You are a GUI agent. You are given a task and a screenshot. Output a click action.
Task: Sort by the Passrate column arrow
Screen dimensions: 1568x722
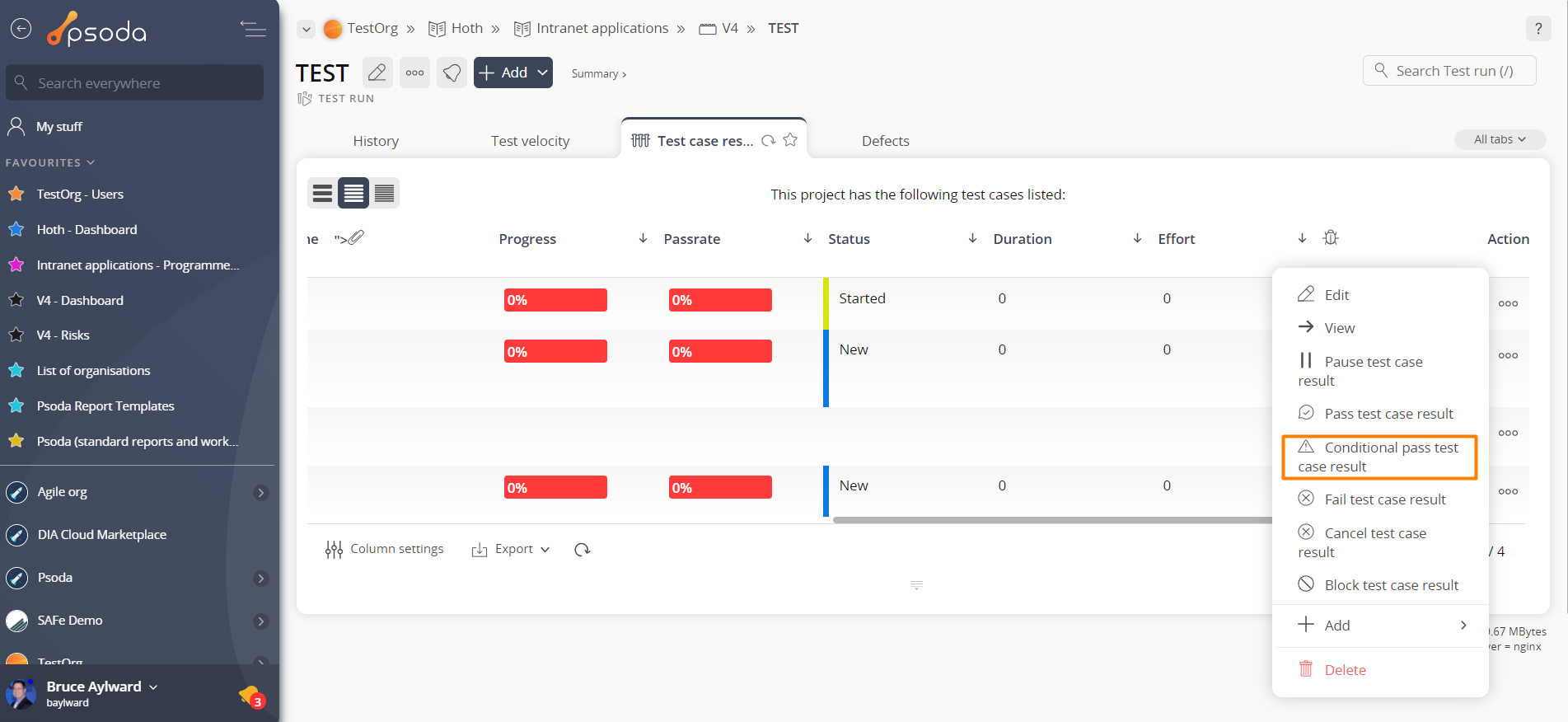pyautogui.click(x=807, y=238)
